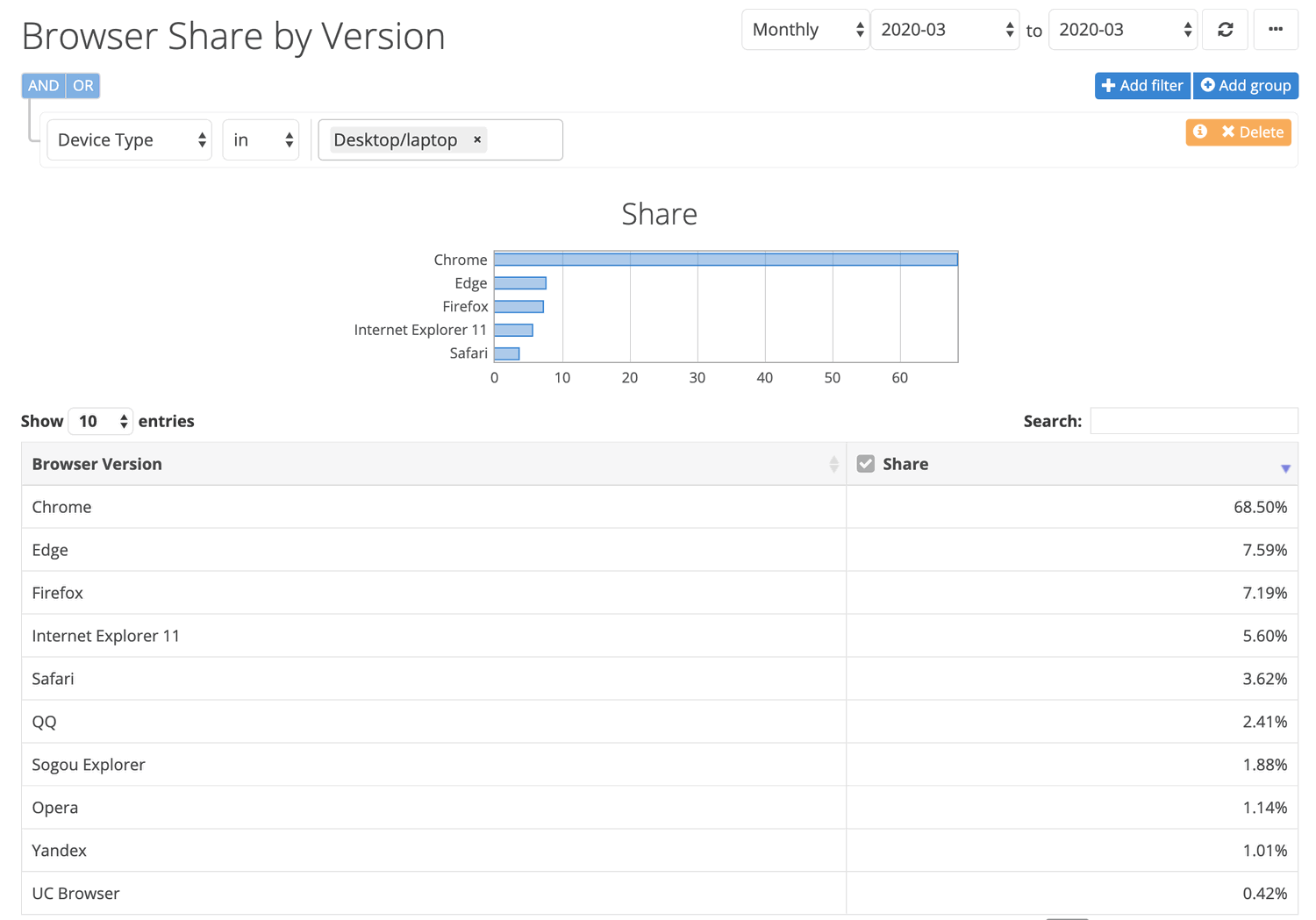Open the Device Type dropdown
Screen dimensions: 1316x920
tap(128, 139)
